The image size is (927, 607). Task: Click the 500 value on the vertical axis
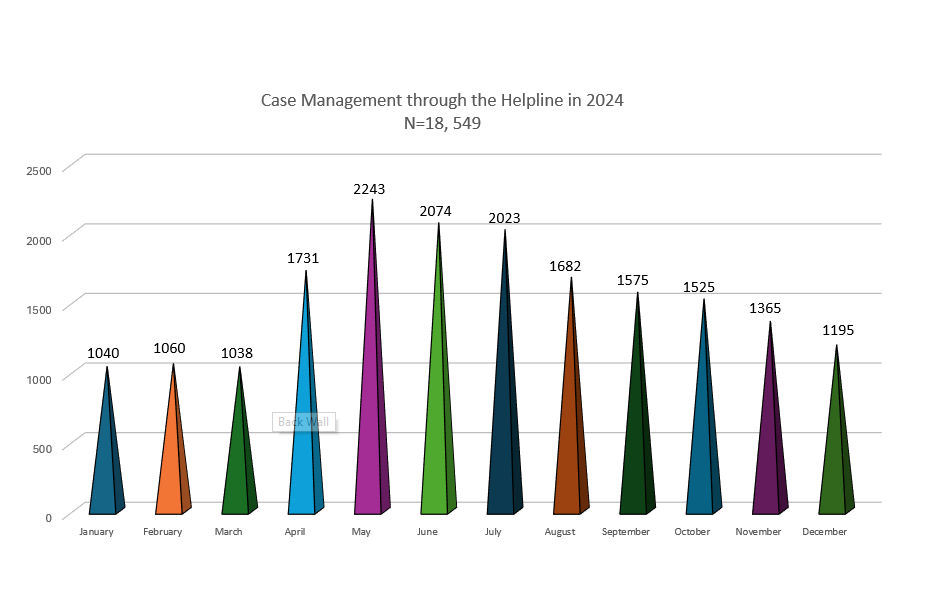click(42, 449)
